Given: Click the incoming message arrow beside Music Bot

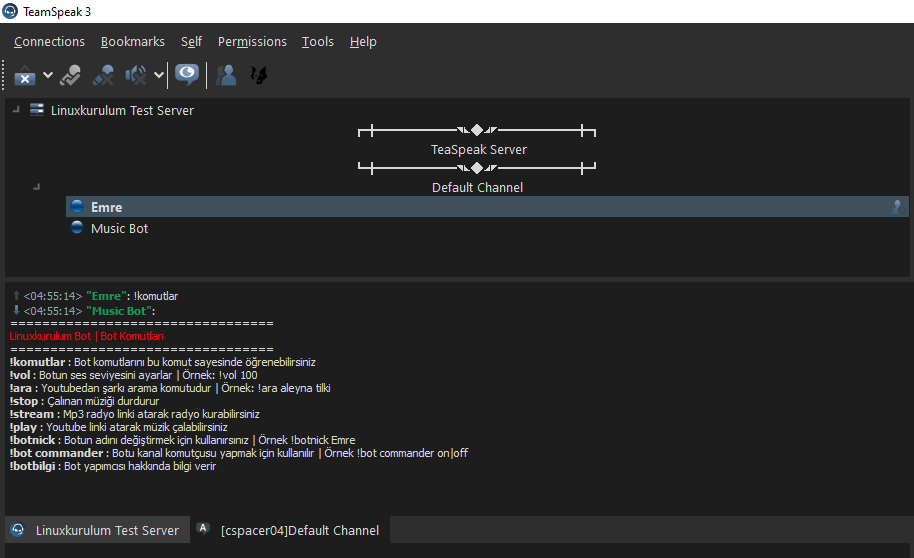Looking at the screenshot, I should click(16, 310).
